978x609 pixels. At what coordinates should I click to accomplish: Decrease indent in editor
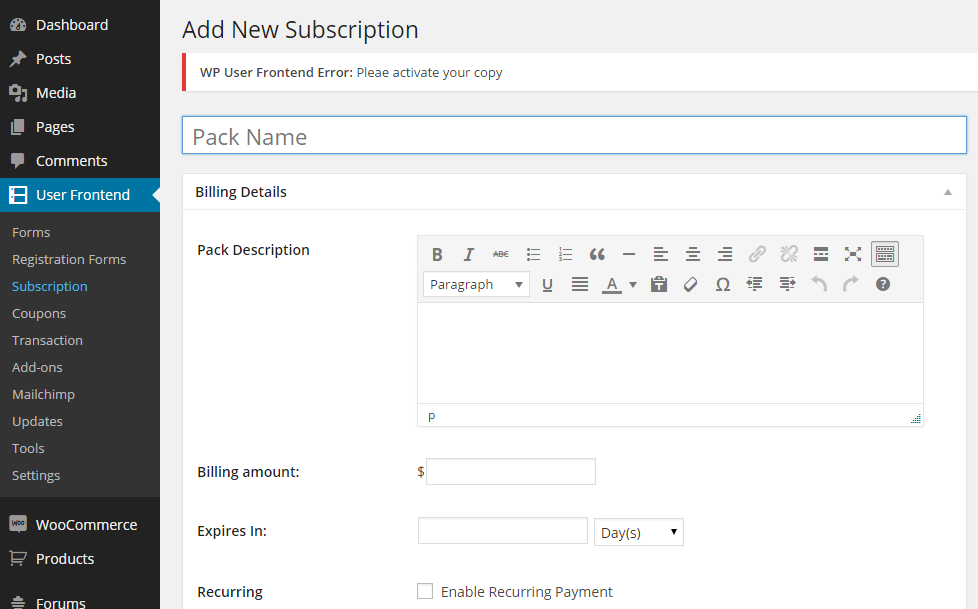tap(755, 285)
